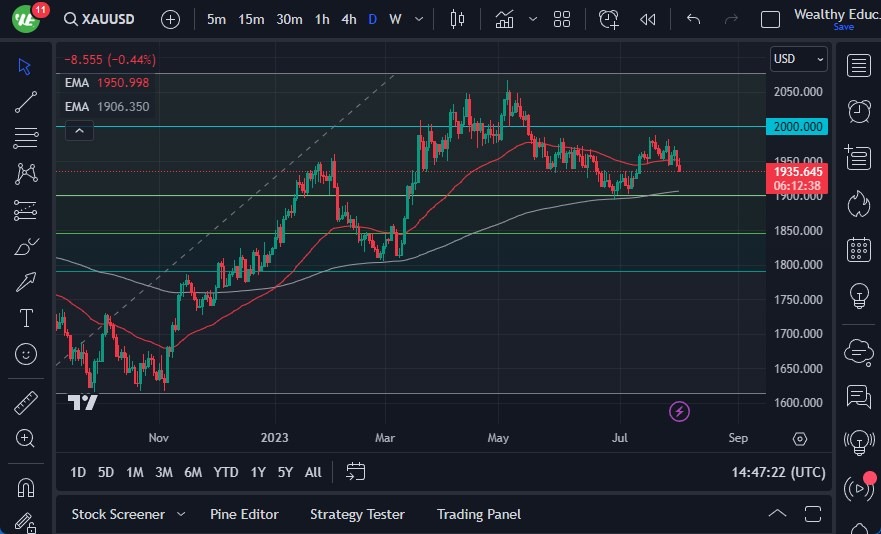Click the 2000.000 price level label
881x534 pixels.
[x=797, y=126]
